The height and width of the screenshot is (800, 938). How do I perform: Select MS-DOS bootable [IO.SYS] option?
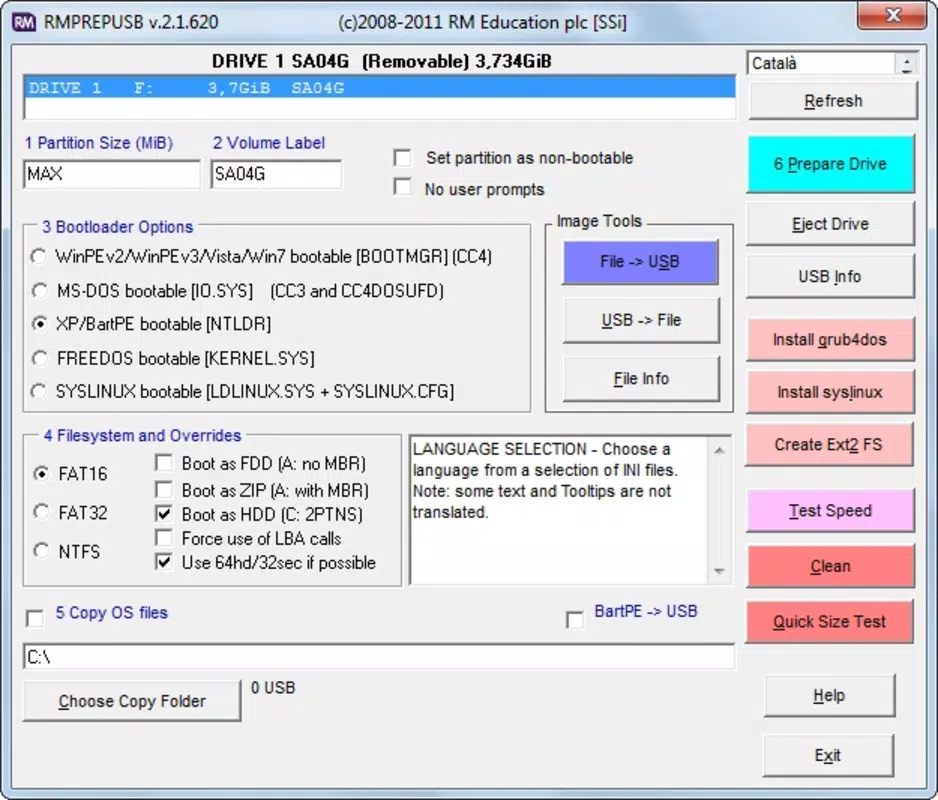(39, 291)
